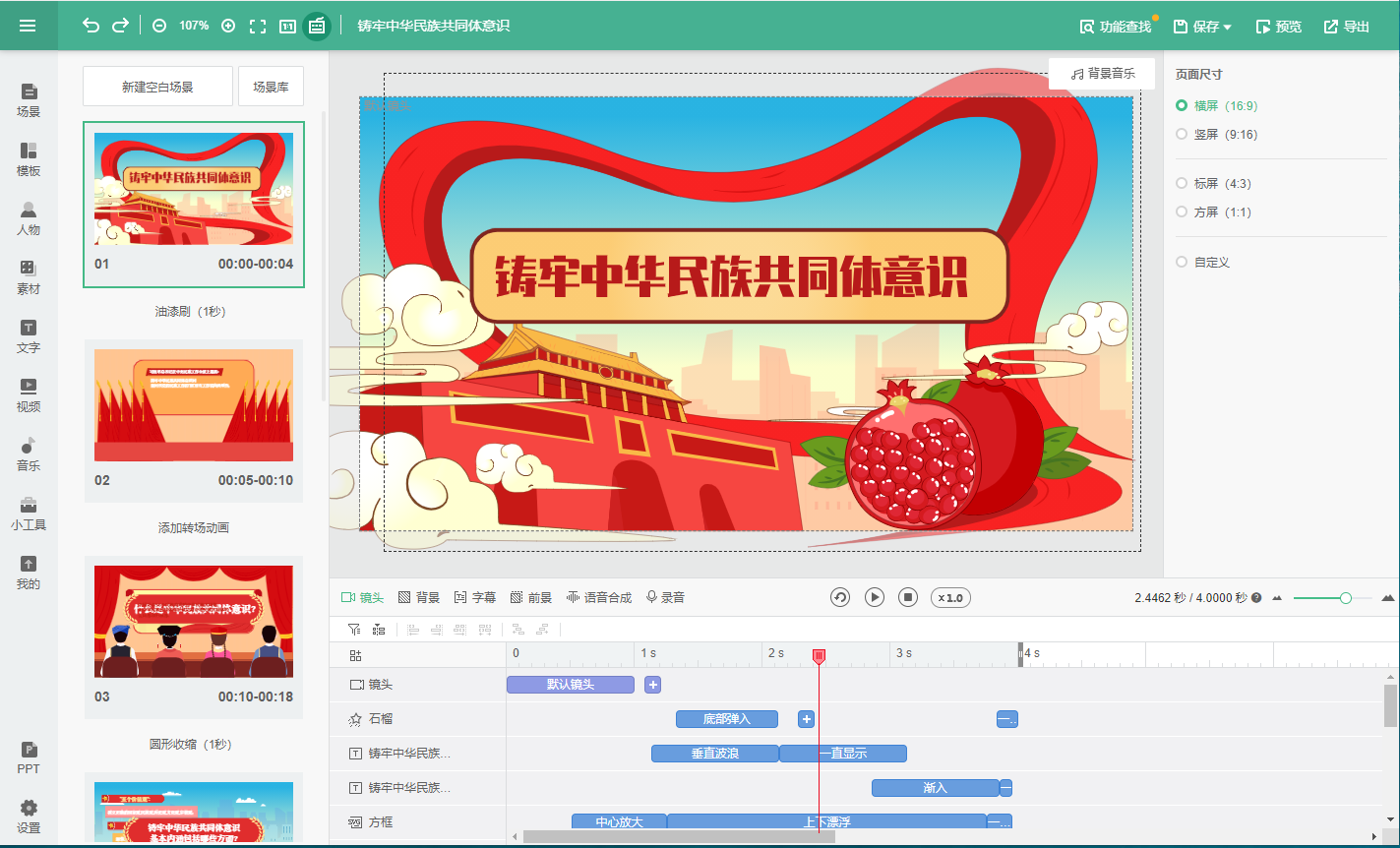Screen dimensions: 1400x848
Task: Zoom in the canvas
Action: pyautogui.click(x=228, y=26)
